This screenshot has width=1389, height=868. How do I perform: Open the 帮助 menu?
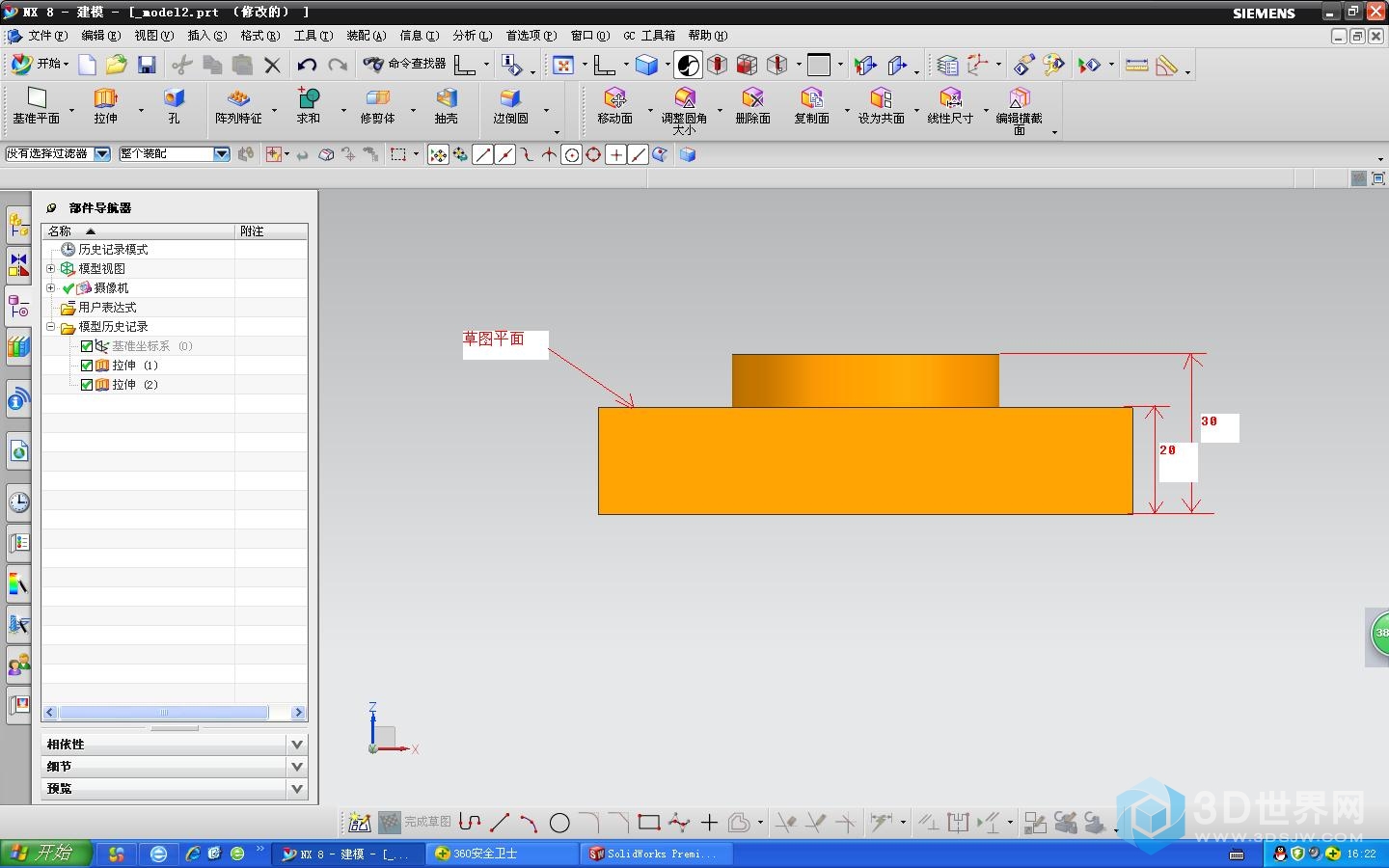tap(708, 36)
